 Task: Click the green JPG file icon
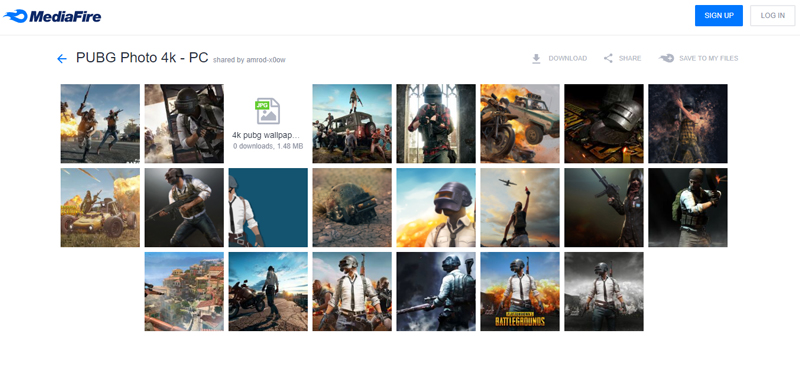[268, 111]
